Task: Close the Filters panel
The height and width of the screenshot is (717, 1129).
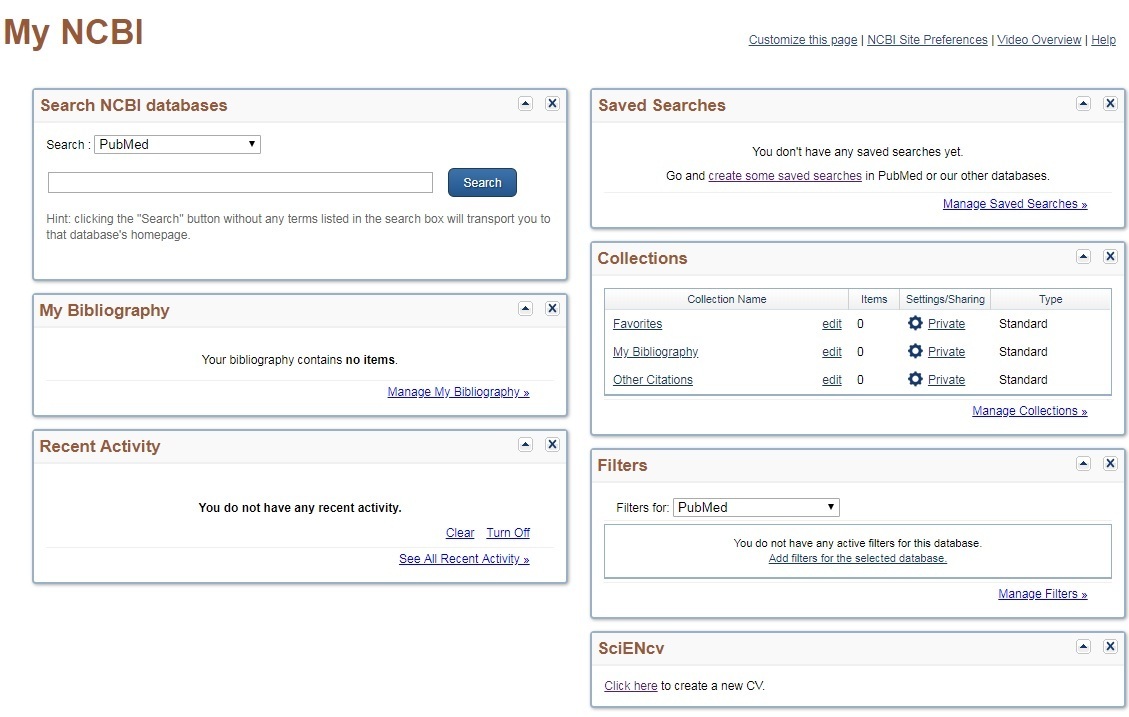Action: (1110, 464)
